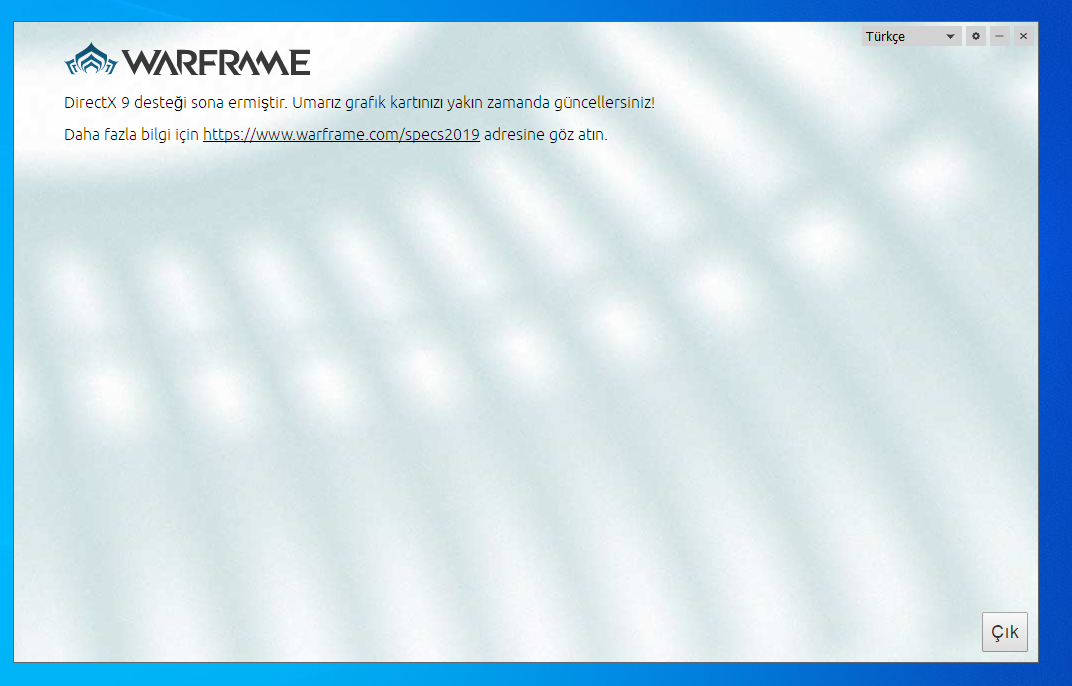Open the warframe.com/specs2019 link
1072x686 pixels.
click(x=341, y=135)
